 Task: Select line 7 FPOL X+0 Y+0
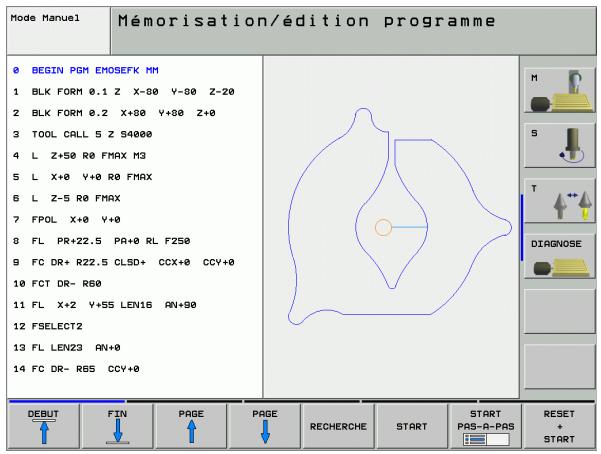coord(67,220)
